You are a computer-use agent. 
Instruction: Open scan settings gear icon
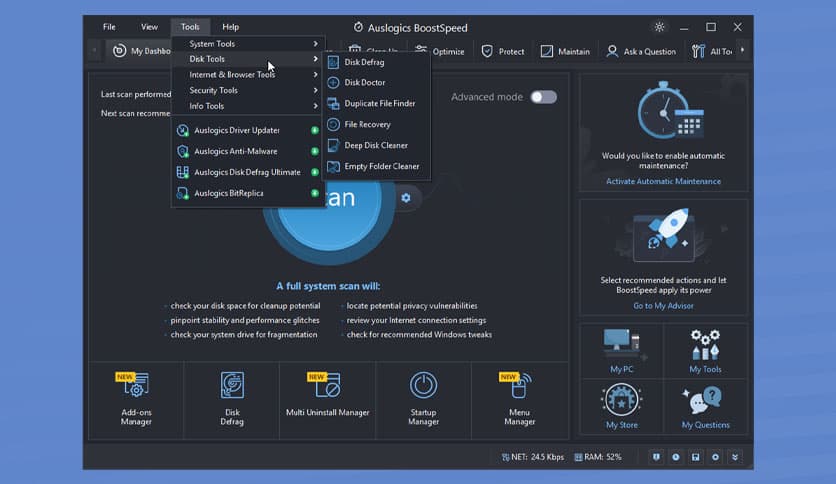coord(406,198)
